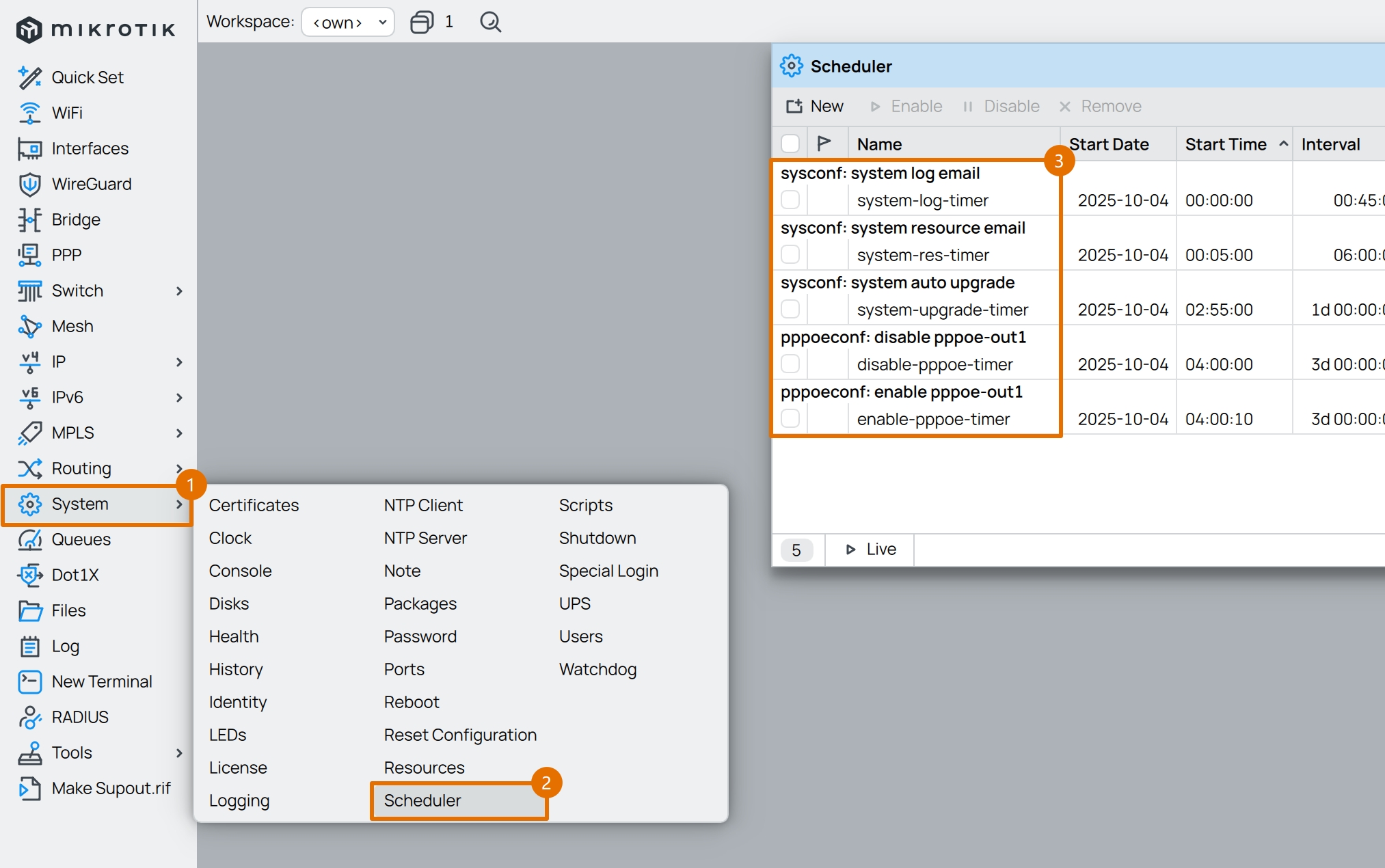This screenshot has width=1385, height=868.
Task: Click the Tools icon in the sidebar
Action: coord(30,752)
